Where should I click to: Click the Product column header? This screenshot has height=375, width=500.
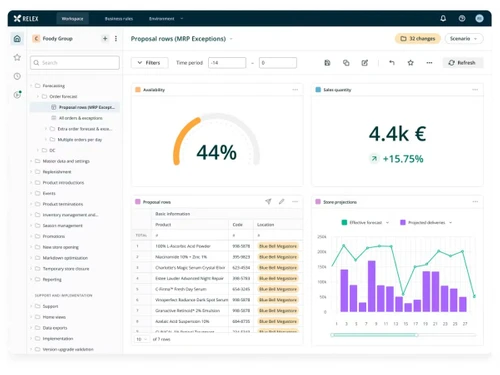click(x=190, y=225)
